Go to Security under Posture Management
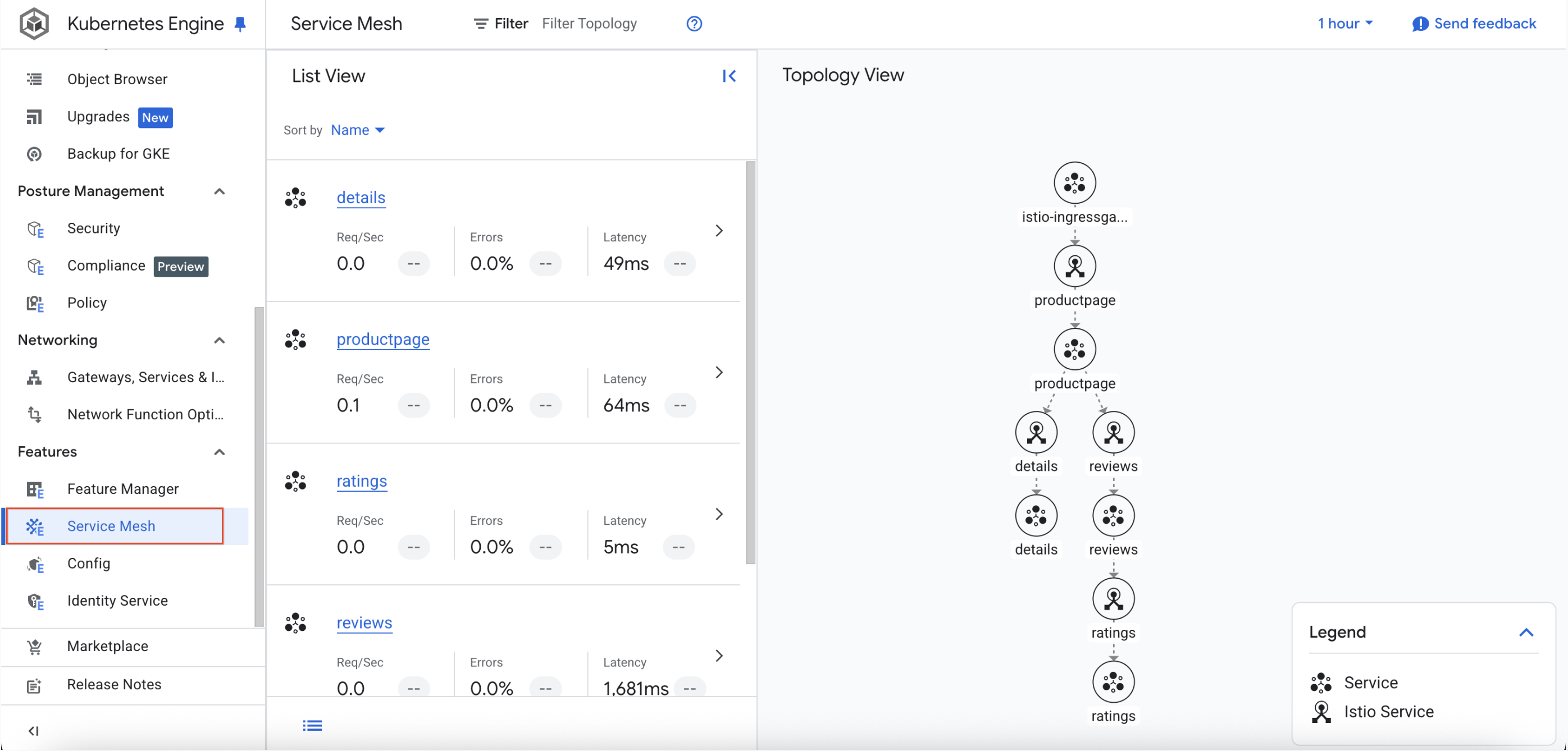 pos(94,228)
